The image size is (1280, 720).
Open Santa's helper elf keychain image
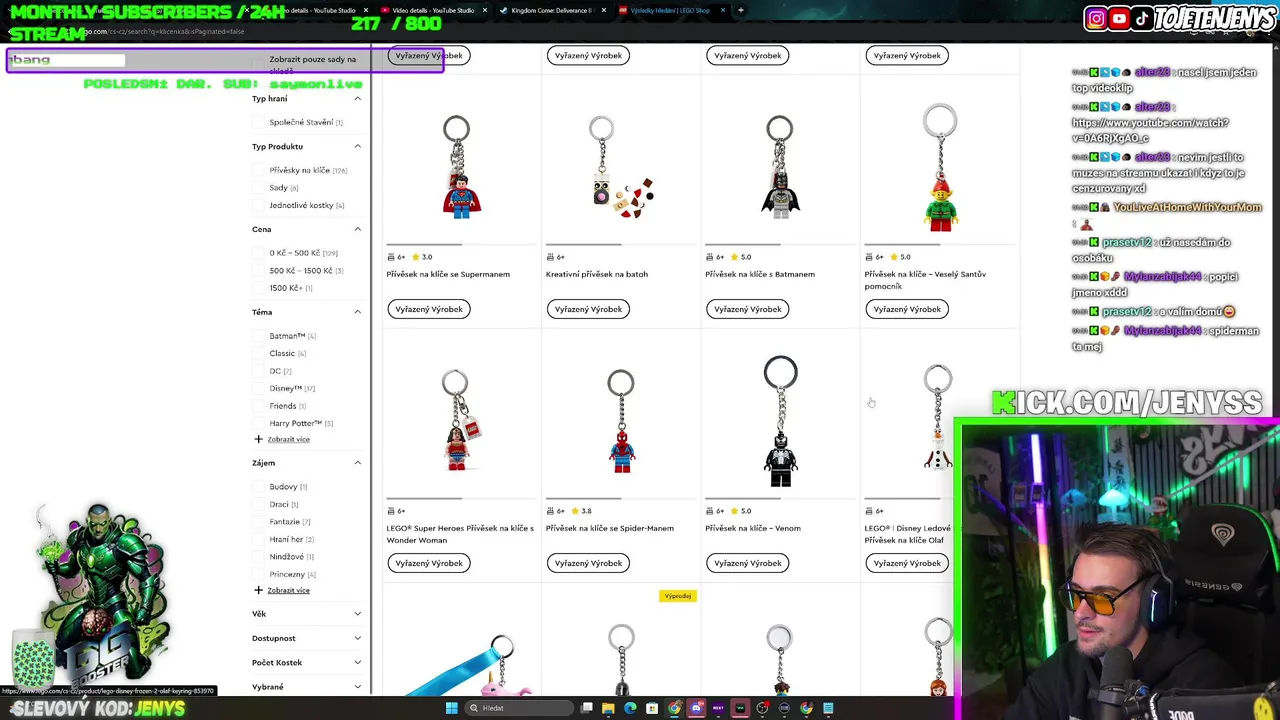pyautogui.click(x=939, y=167)
